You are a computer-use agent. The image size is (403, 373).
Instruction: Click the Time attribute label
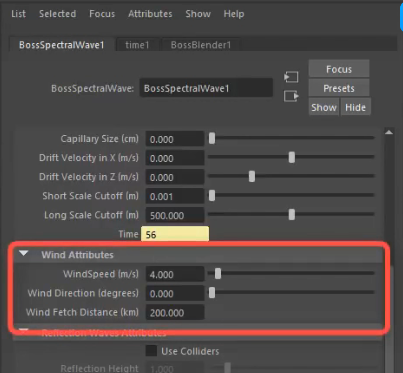[128, 234]
